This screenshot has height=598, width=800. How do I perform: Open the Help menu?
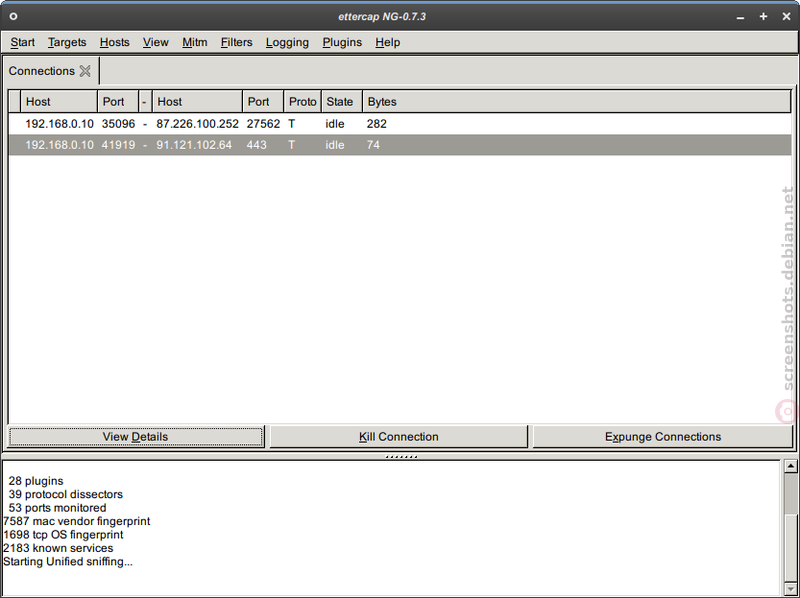tap(387, 42)
